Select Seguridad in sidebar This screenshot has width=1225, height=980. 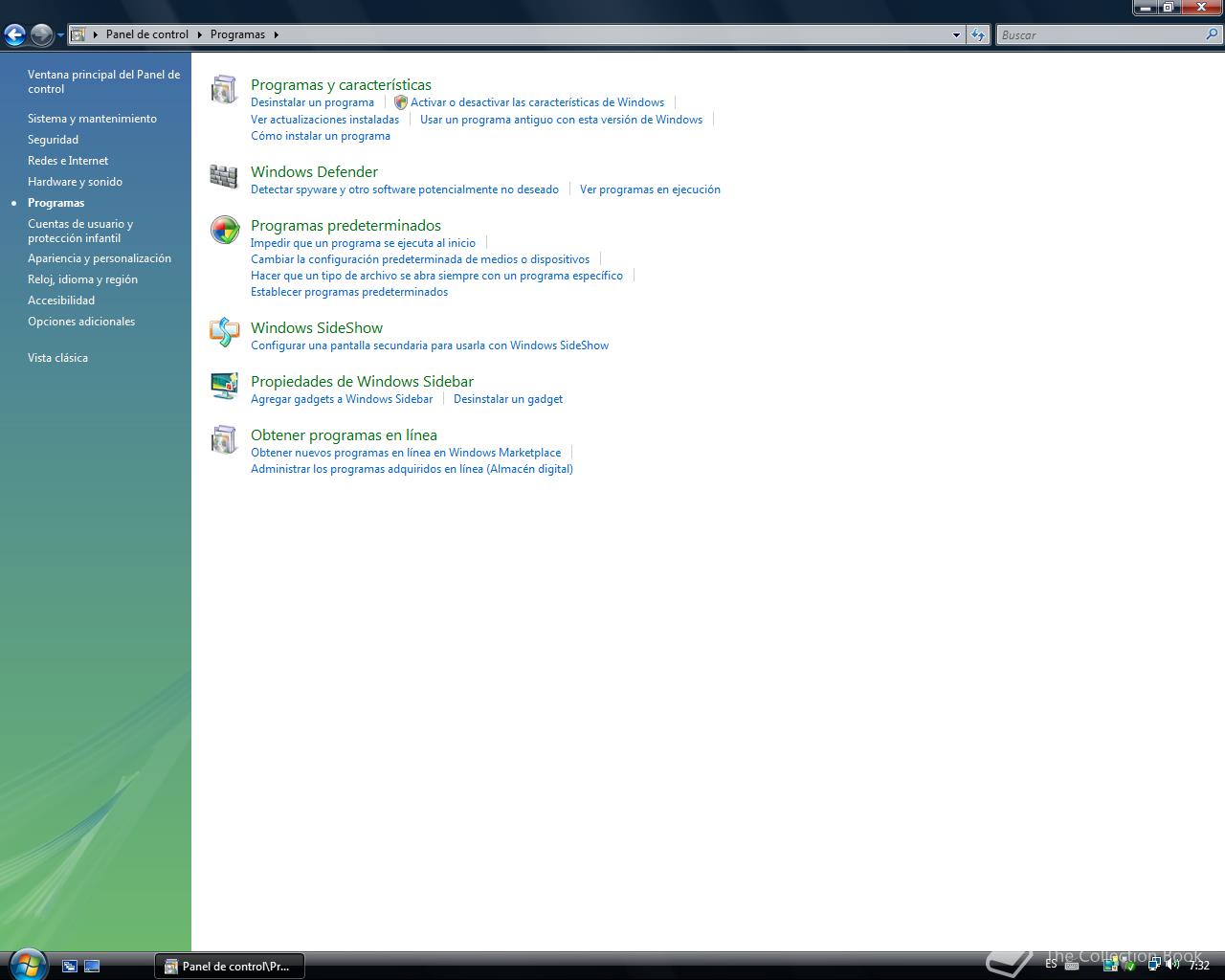coord(53,140)
